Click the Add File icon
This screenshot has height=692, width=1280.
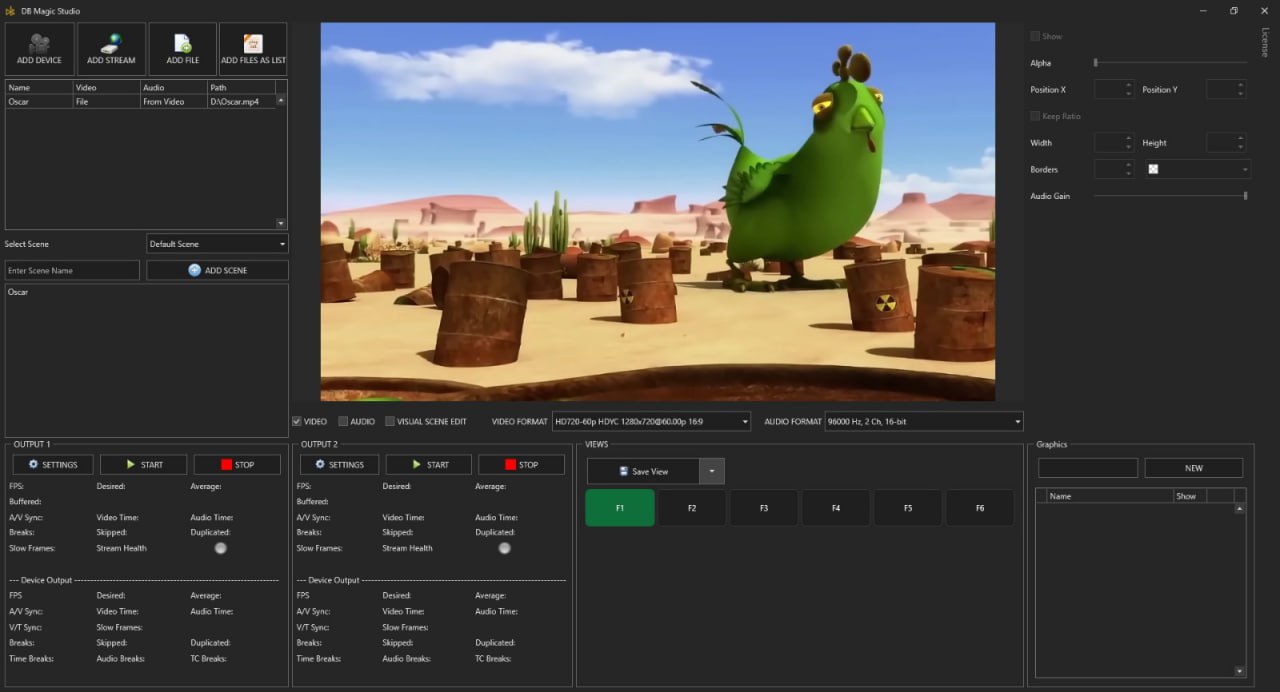click(183, 43)
